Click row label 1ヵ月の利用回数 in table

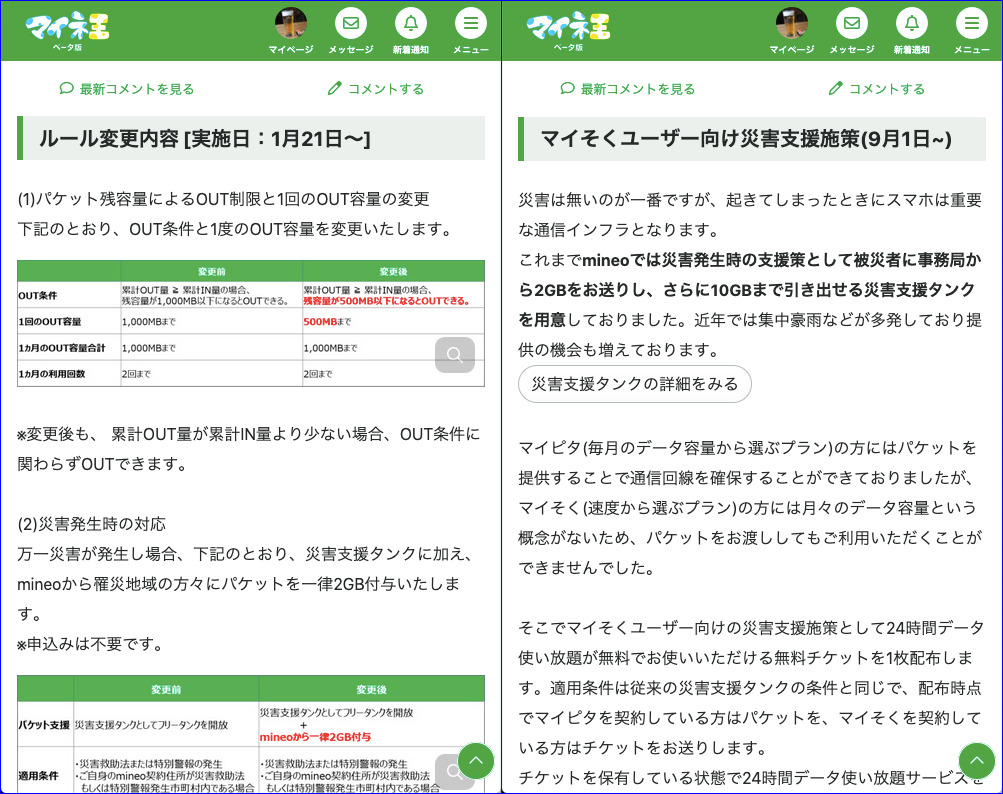pyautogui.click(x=52, y=374)
